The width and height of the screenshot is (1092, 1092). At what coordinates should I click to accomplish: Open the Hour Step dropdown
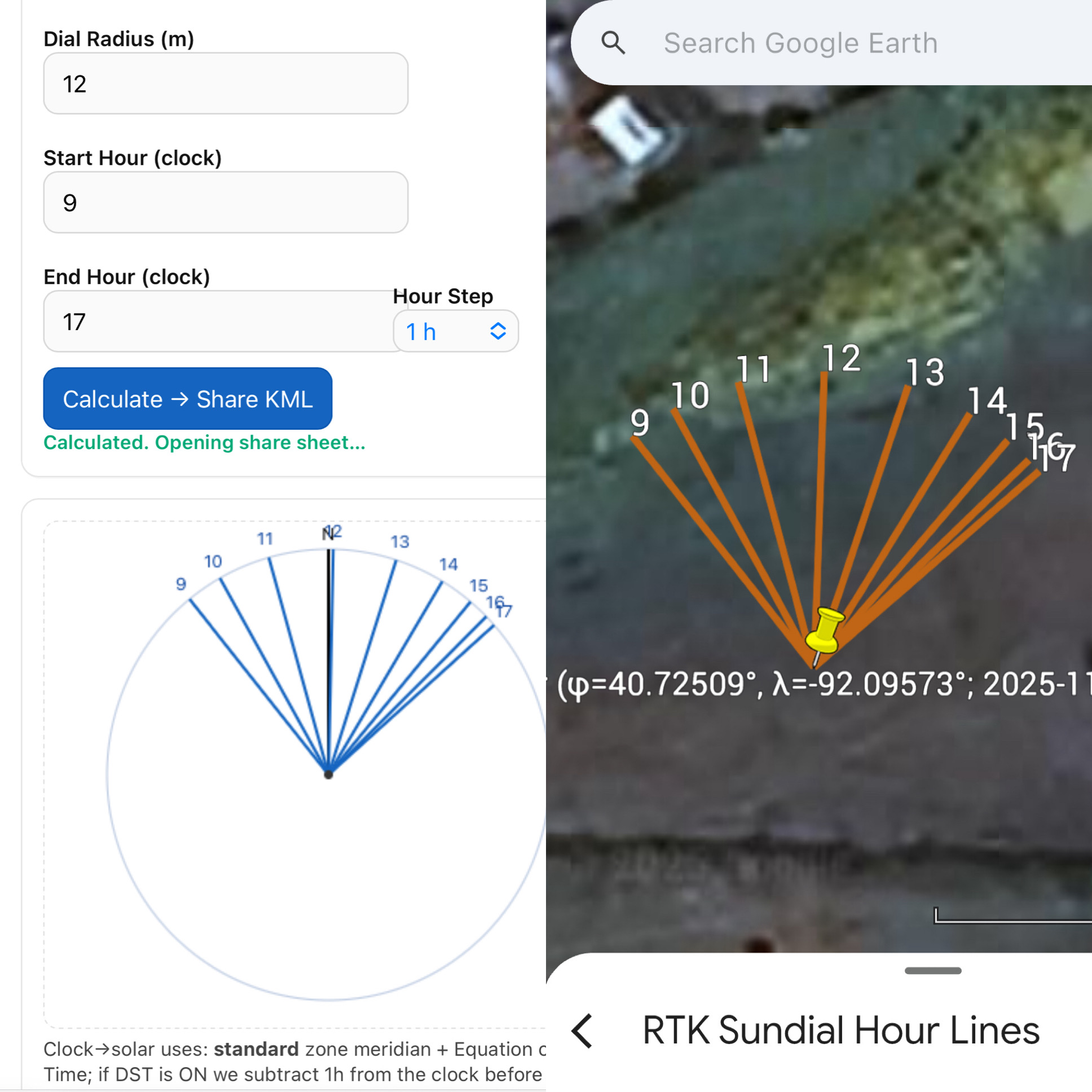(x=455, y=331)
